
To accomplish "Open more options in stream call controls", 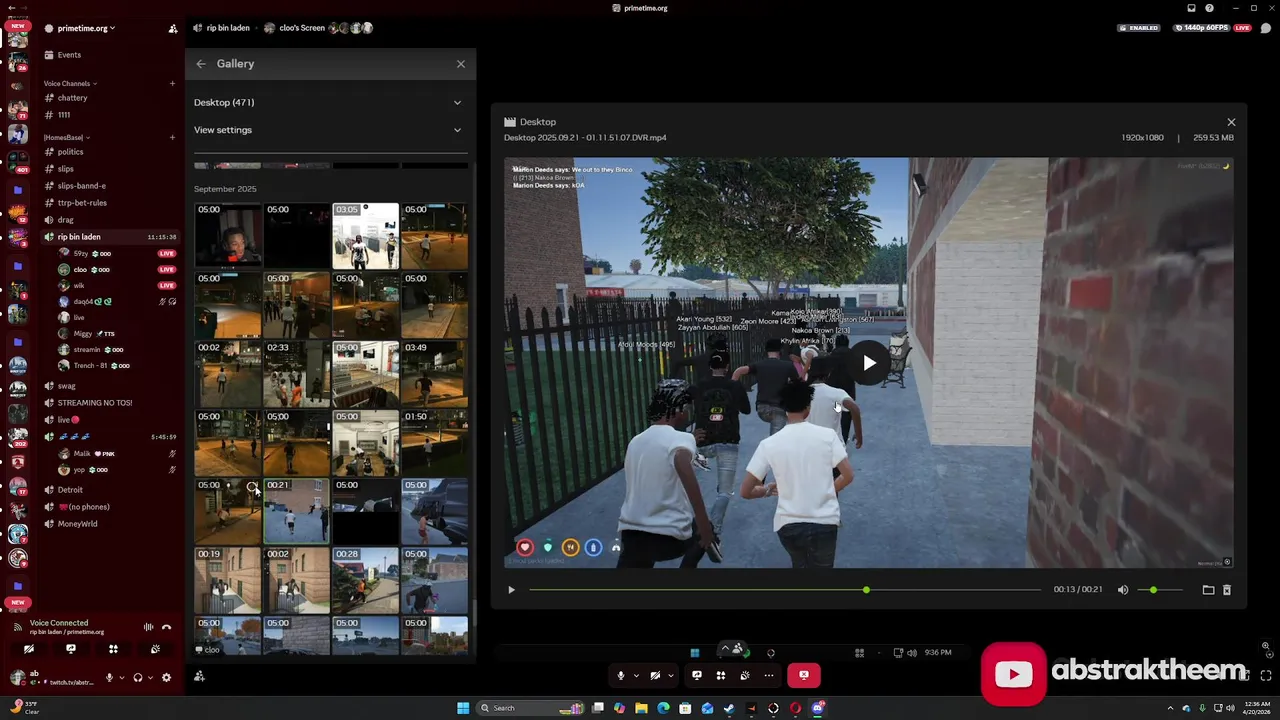I will [x=769, y=676].
